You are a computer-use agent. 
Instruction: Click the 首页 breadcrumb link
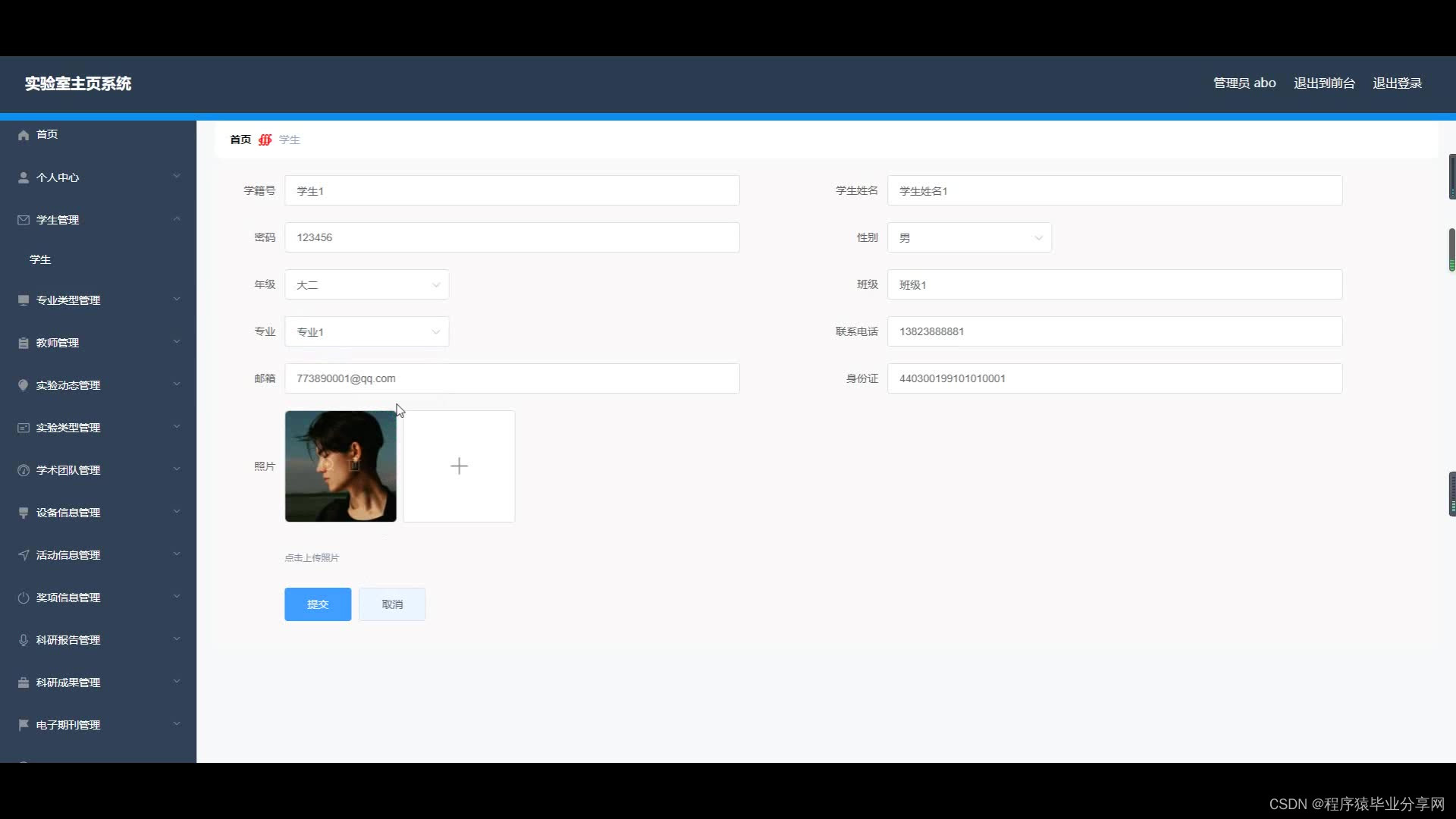(240, 140)
